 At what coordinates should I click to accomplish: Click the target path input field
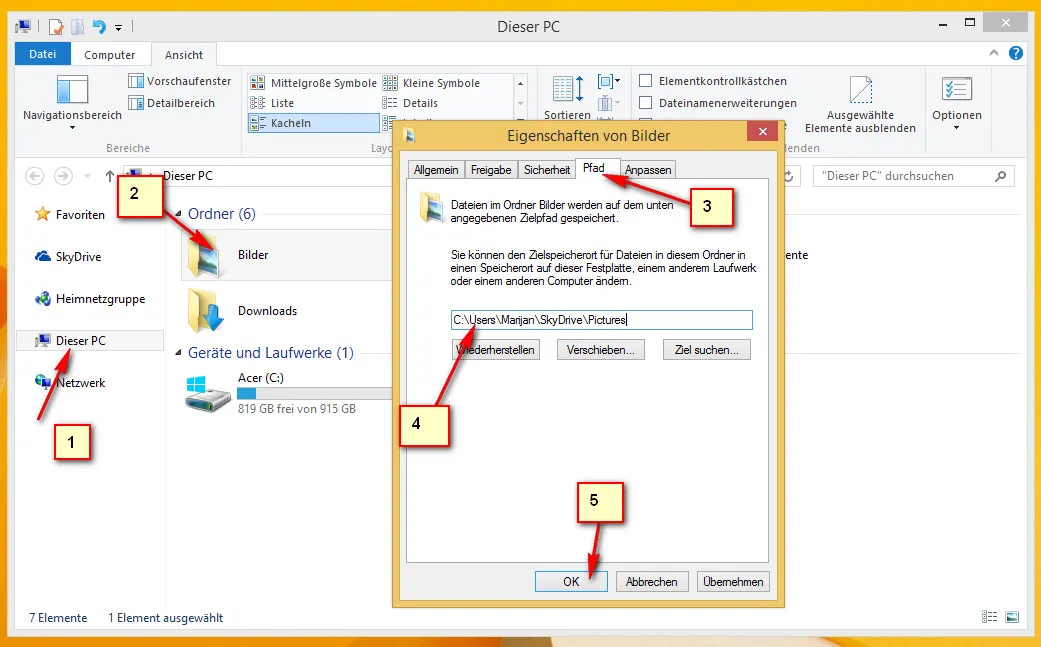[601, 320]
